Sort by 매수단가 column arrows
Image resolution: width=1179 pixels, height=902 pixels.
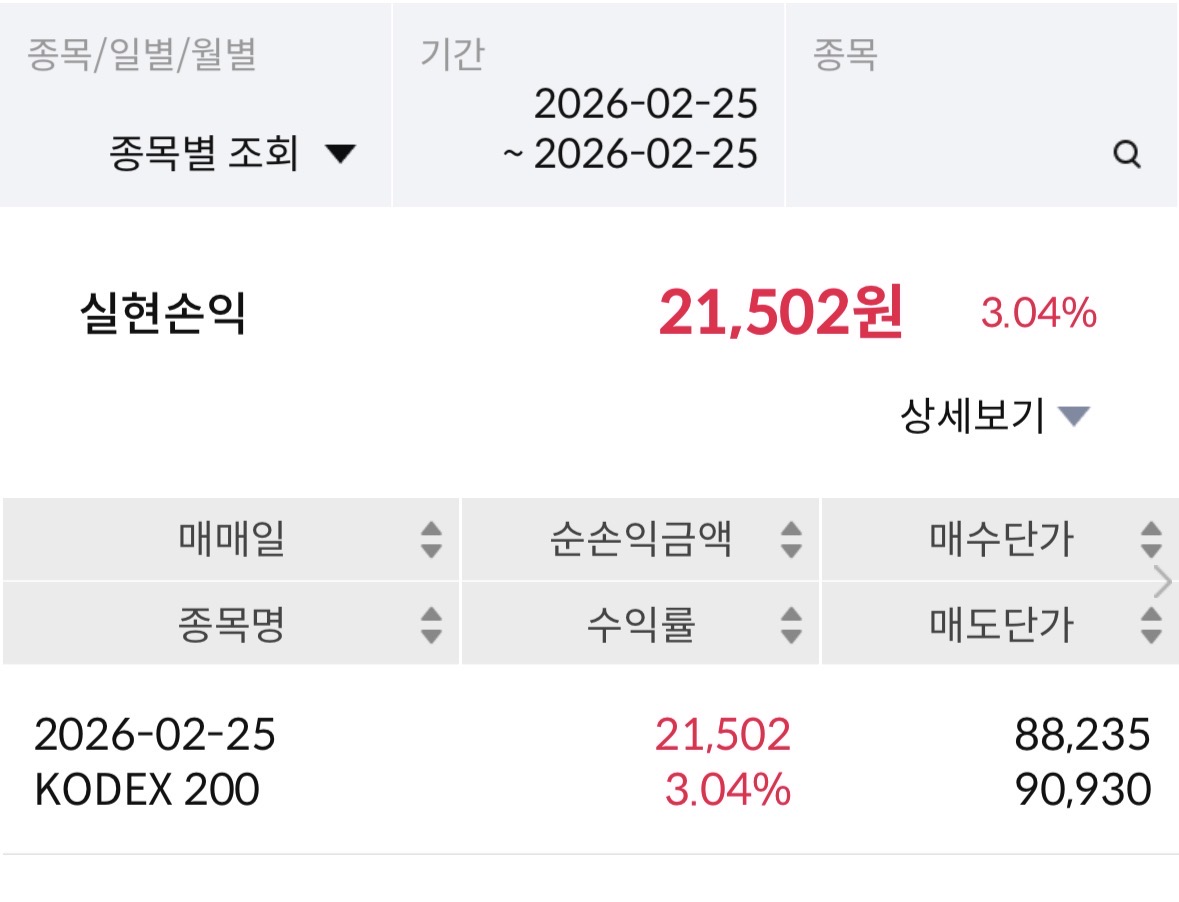point(1151,540)
